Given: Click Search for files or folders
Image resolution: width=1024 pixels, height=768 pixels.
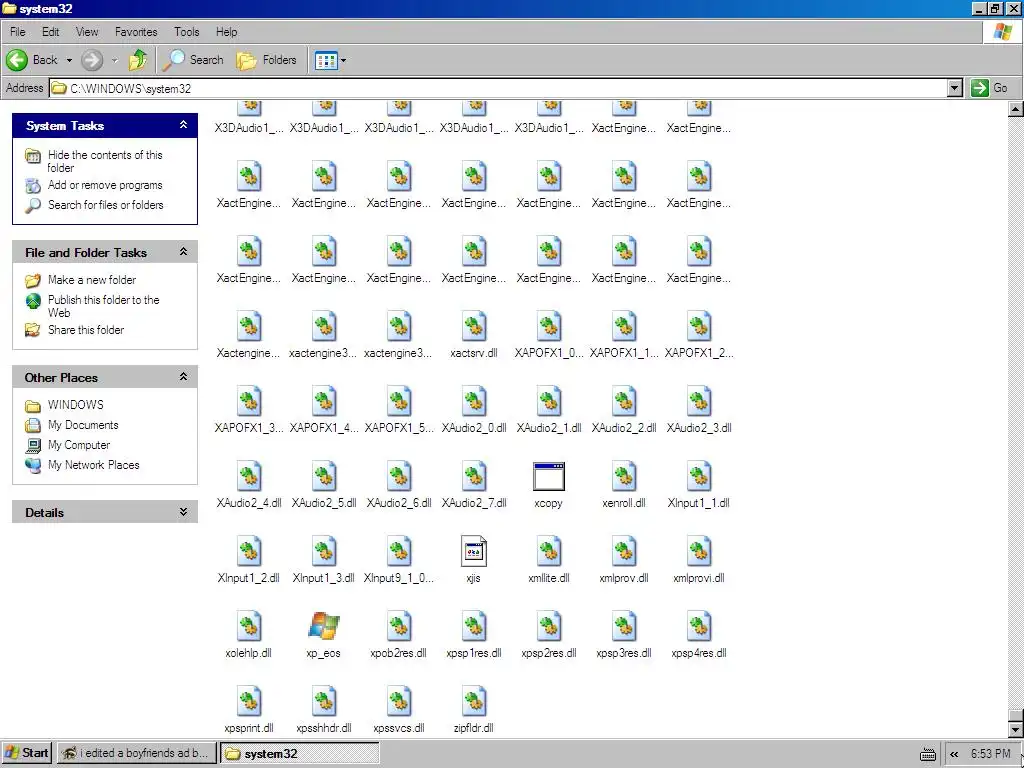Looking at the screenshot, I should 105,205.
